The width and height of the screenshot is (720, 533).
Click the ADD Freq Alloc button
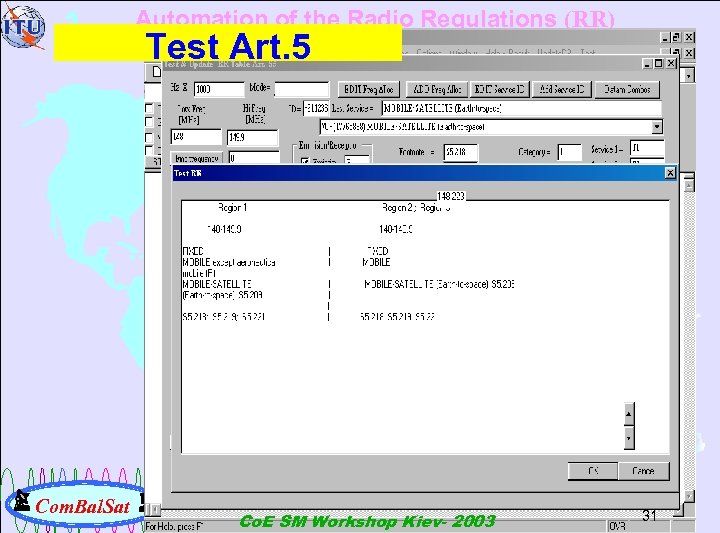437,89
